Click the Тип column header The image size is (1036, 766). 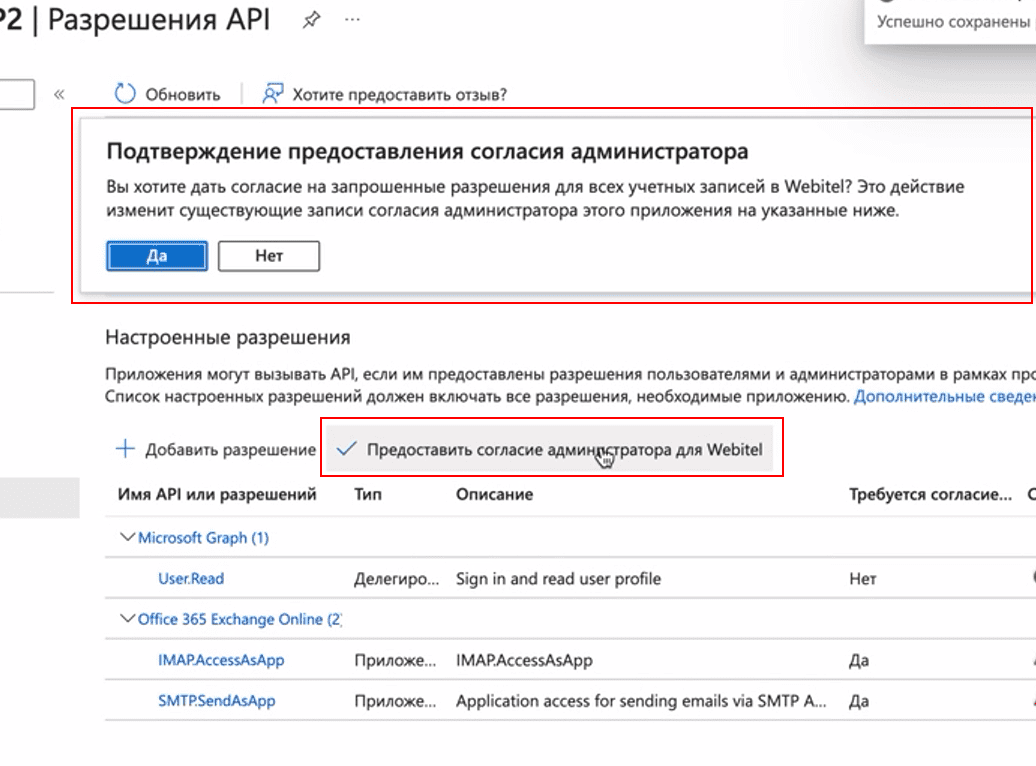pyautogui.click(x=368, y=494)
